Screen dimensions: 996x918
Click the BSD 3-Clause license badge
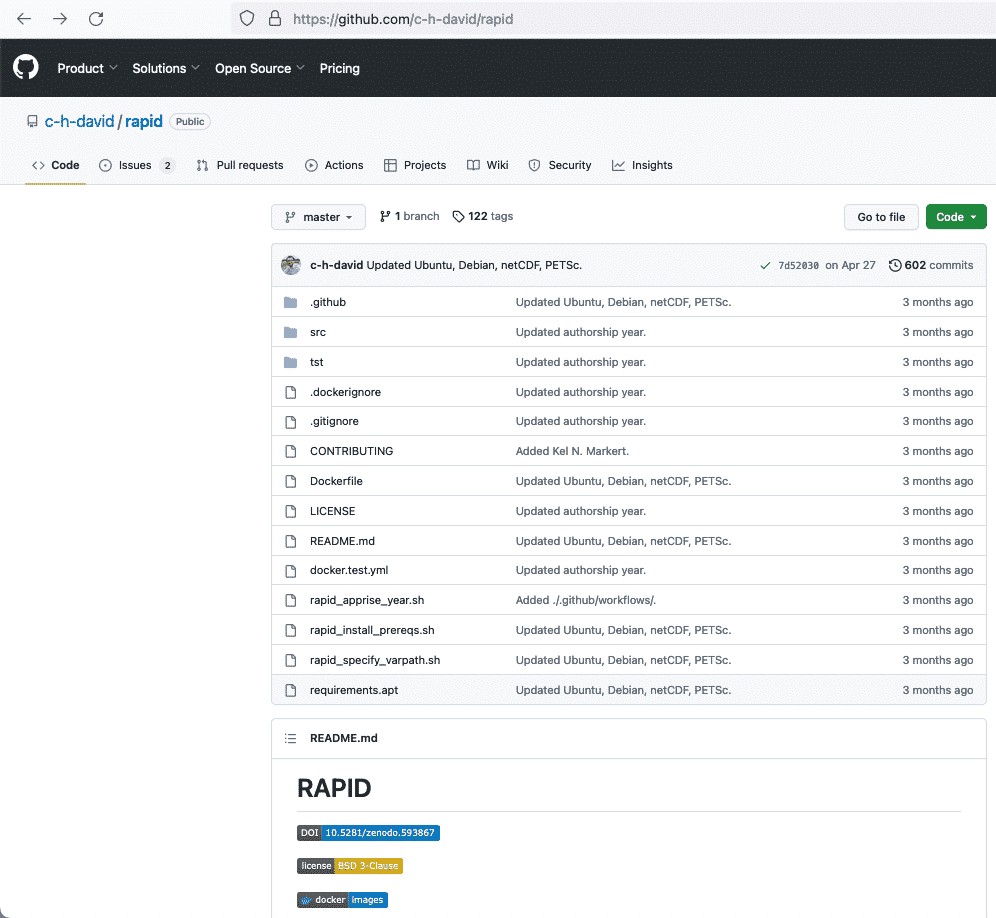350,866
